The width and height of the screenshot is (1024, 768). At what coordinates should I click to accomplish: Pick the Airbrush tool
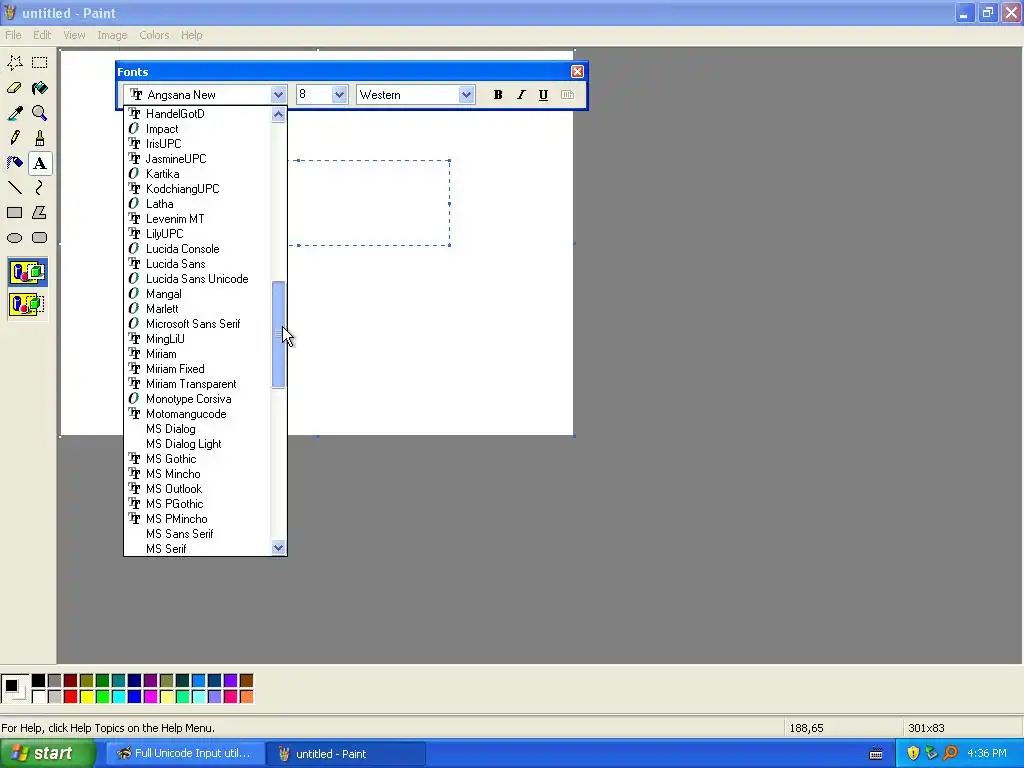14,163
